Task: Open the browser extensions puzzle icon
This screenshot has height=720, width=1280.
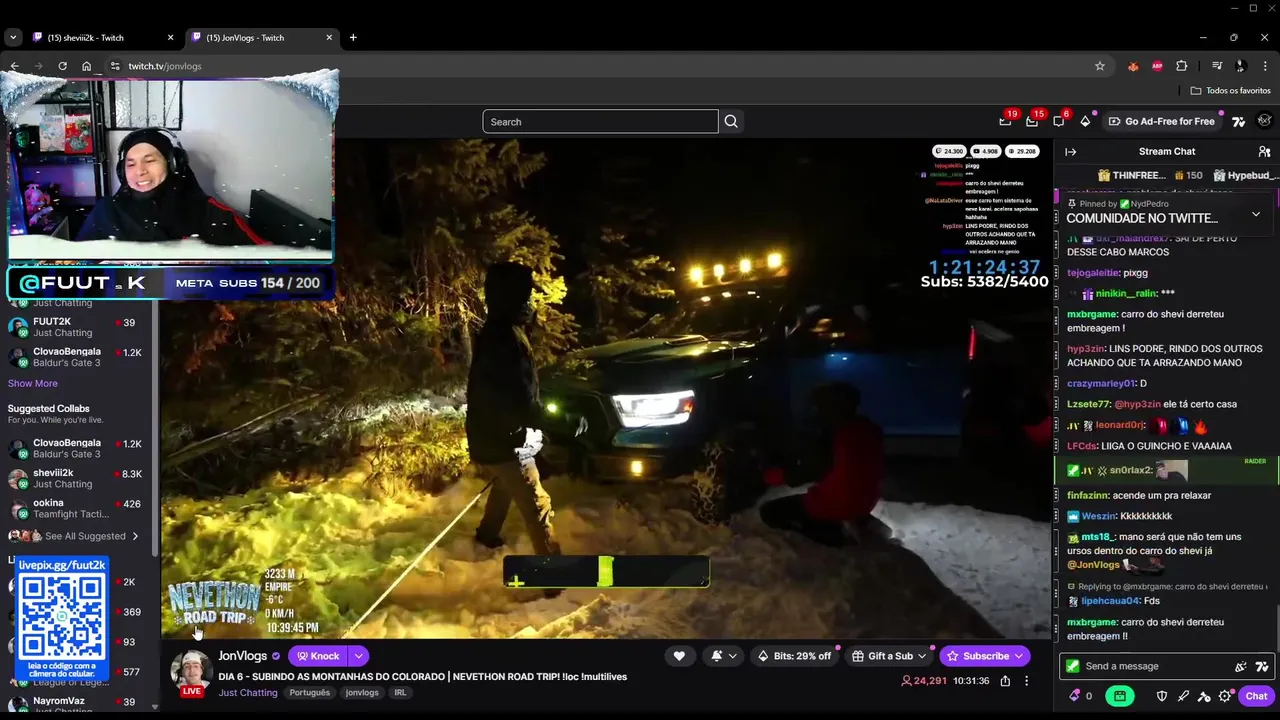Action: [1181, 66]
